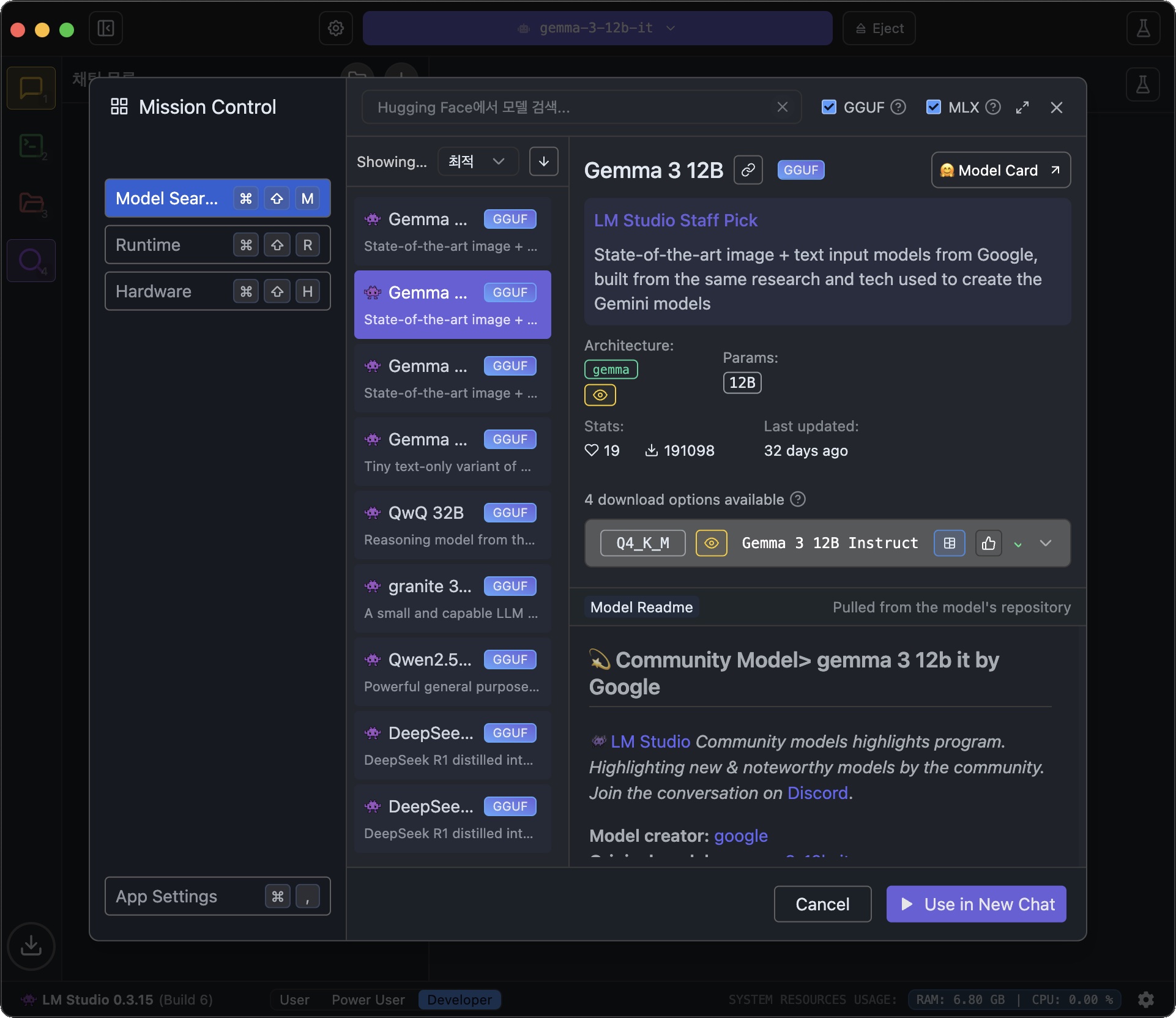This screenshot has width=1176, height=1018.
Task: Open the Discover search sidebar icon
Action: point(31,261)
